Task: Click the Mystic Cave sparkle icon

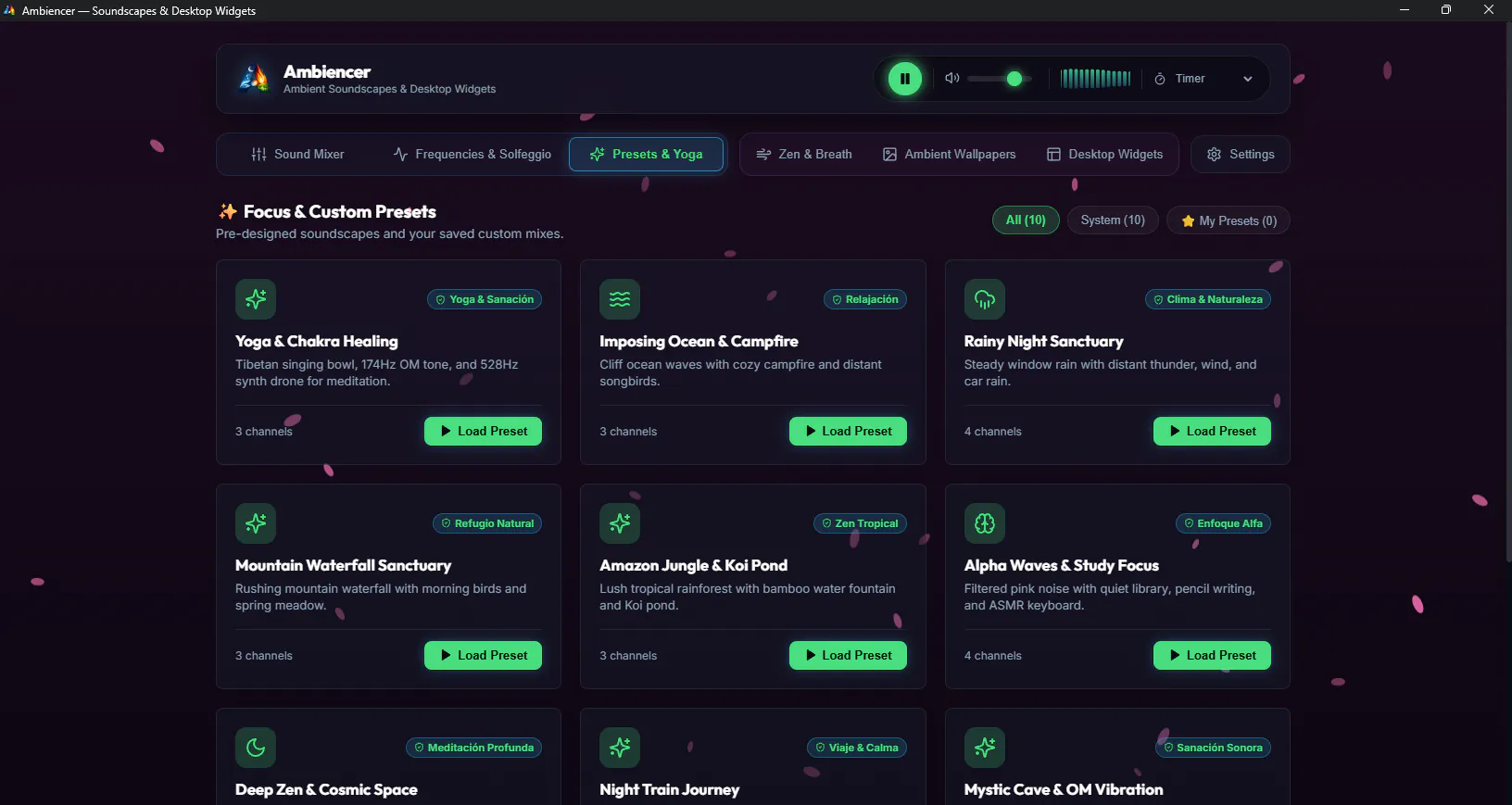Action: click(985, 748)
